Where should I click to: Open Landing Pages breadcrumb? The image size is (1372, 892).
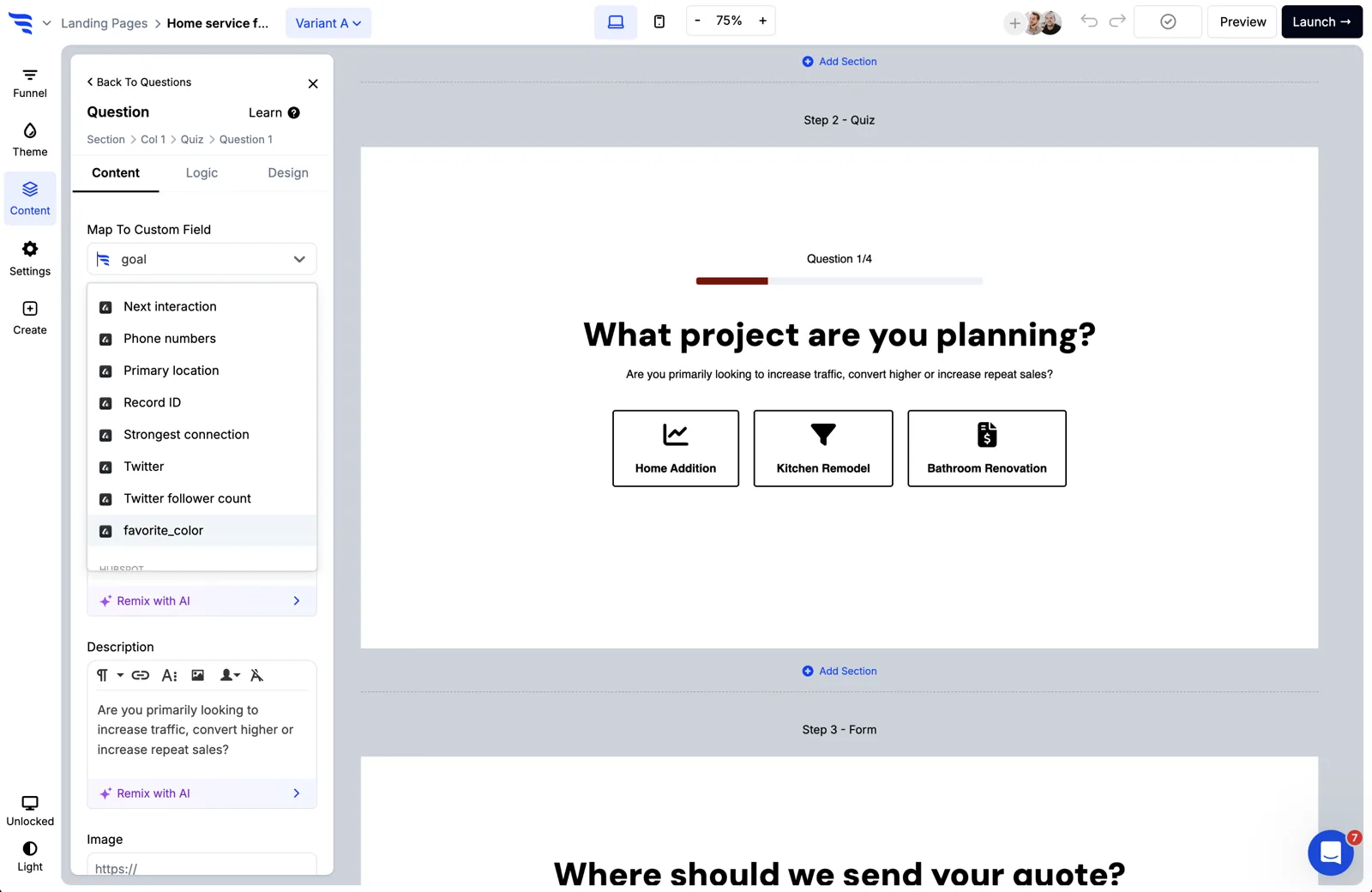[x=104, y=23]
